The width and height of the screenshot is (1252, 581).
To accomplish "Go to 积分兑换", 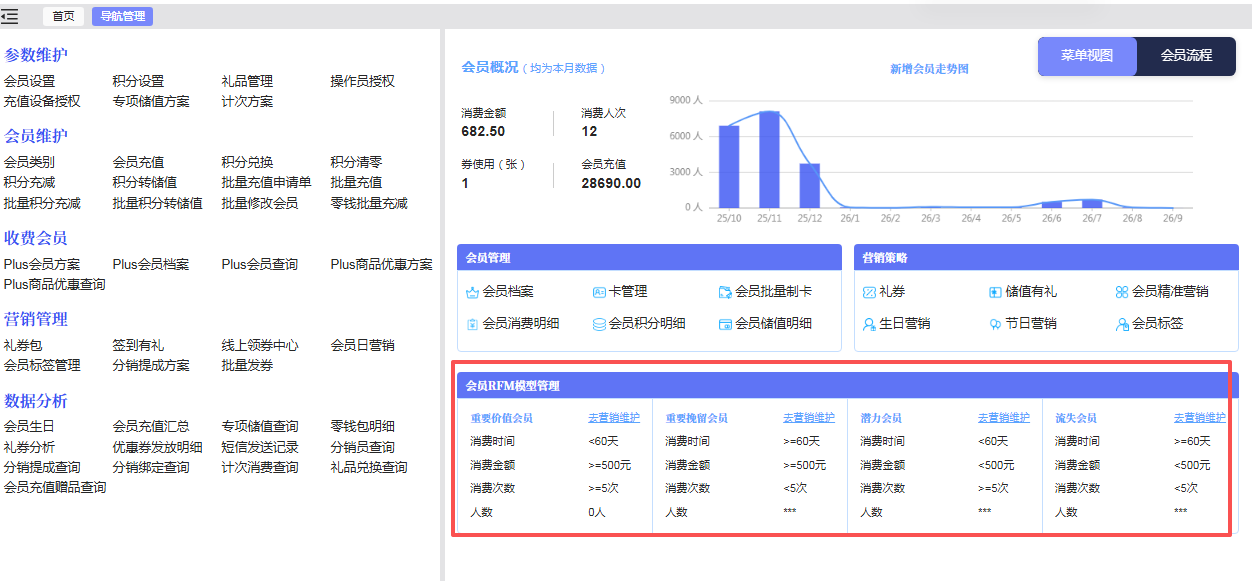I will coord(248,162).
